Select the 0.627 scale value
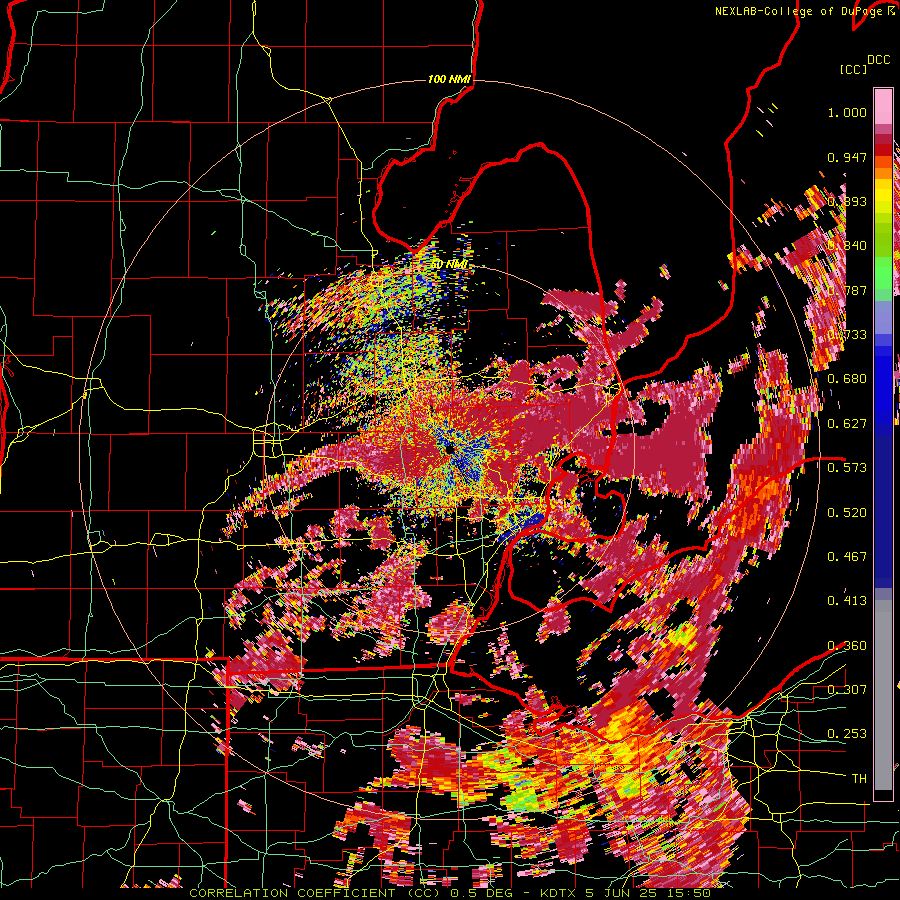Screen dimensions: 900x900 [x=847, y=424]
